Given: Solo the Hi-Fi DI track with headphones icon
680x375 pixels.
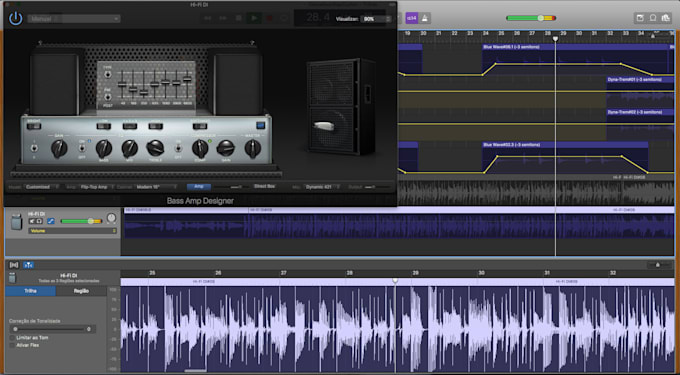Looking at the screenshot, I should (x=39, y=221).
